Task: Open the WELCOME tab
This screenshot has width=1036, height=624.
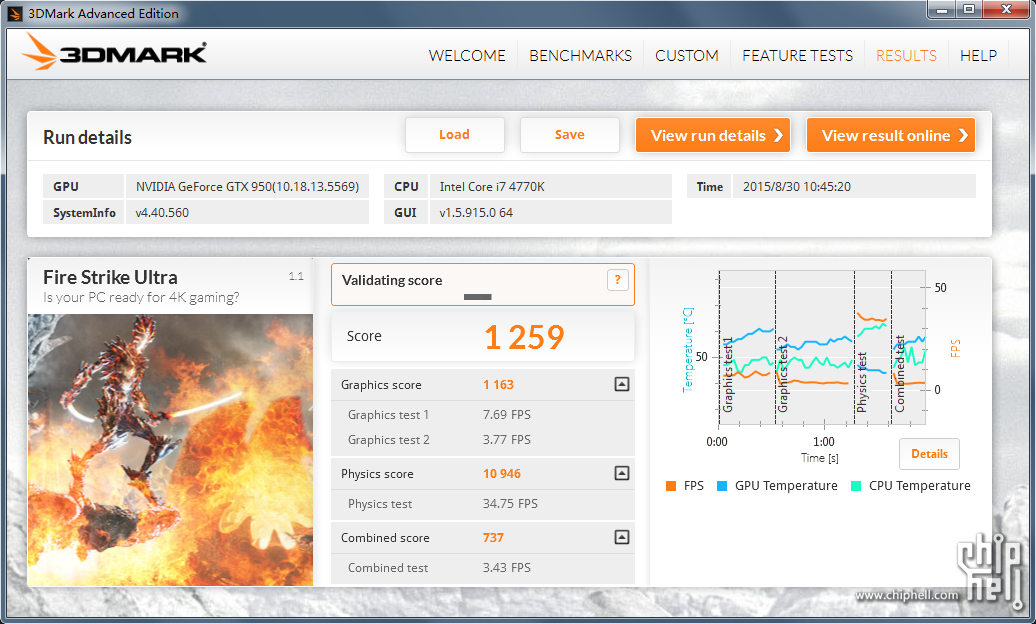Action: tap(467, 56)
